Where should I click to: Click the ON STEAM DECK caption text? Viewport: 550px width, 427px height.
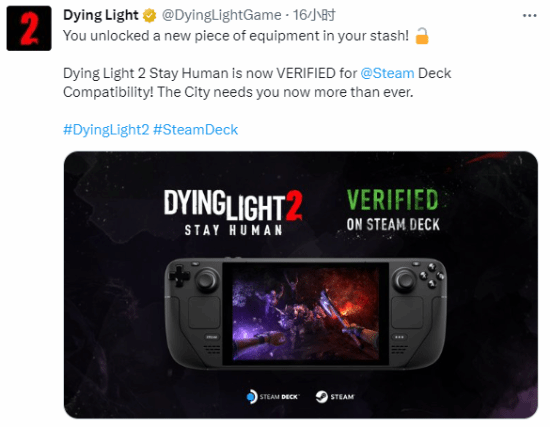(x=393, y=225)
